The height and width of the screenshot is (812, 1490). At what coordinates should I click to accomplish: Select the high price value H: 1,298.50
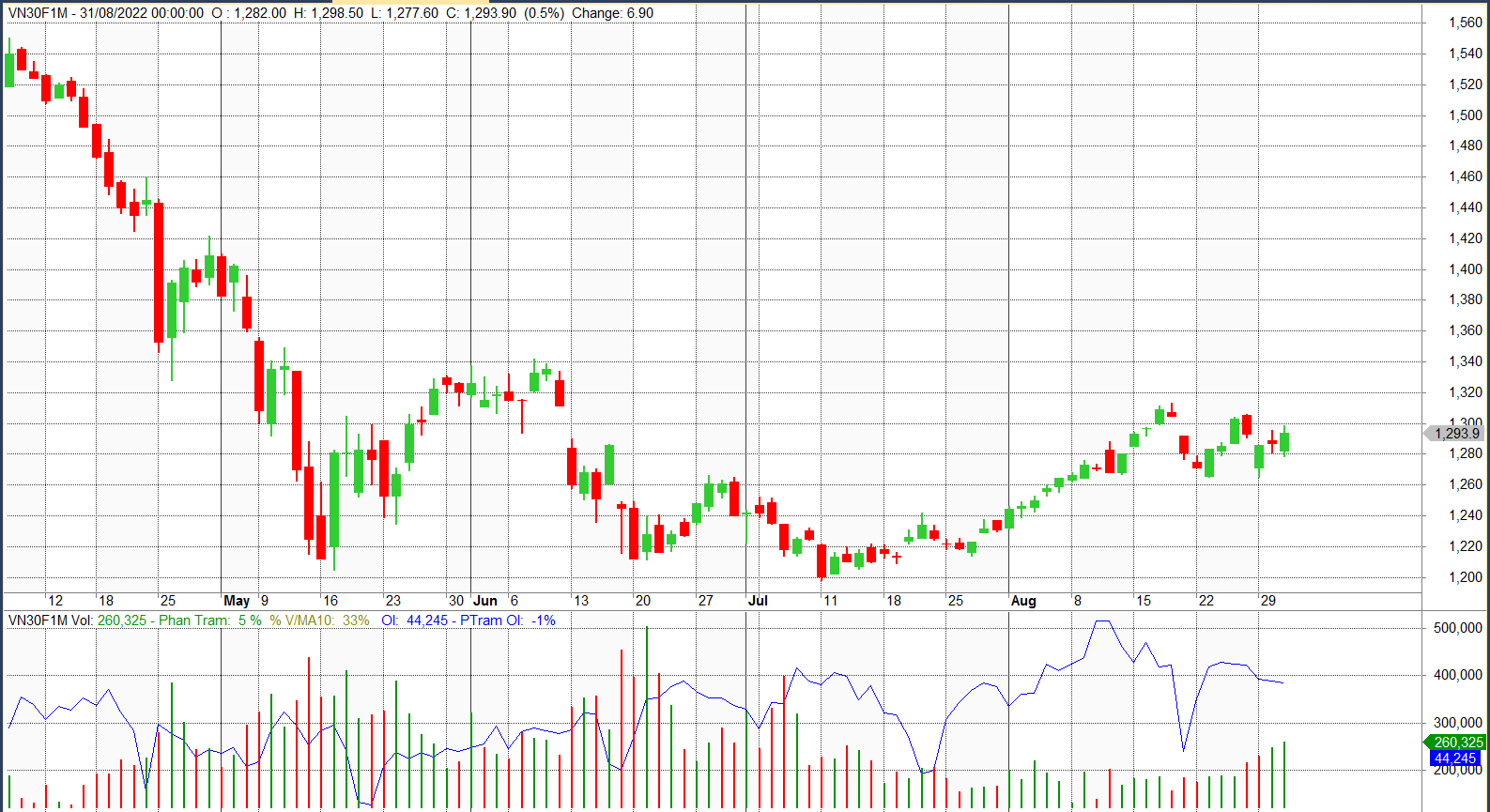pyautogui.click(x=328, y=13)
